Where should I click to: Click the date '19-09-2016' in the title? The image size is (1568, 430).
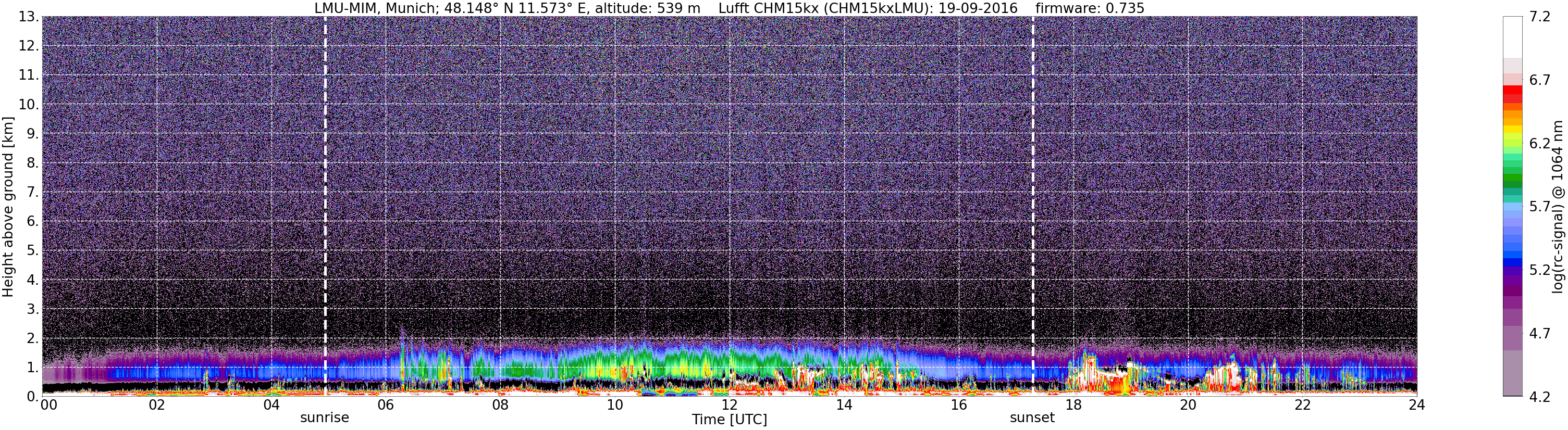pyautogui.click(x=978, y=8)
